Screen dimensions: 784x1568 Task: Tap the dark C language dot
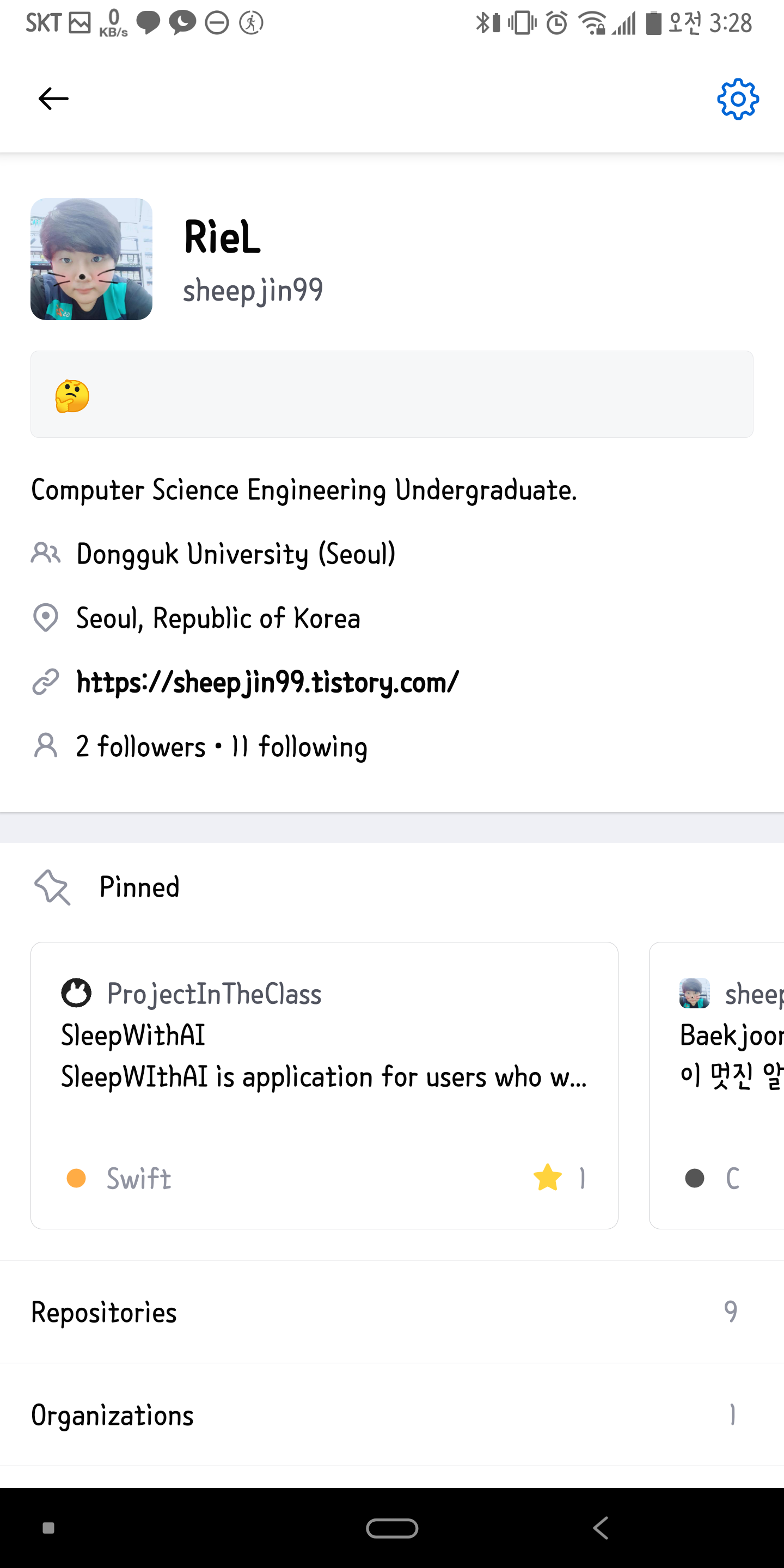695,1178
